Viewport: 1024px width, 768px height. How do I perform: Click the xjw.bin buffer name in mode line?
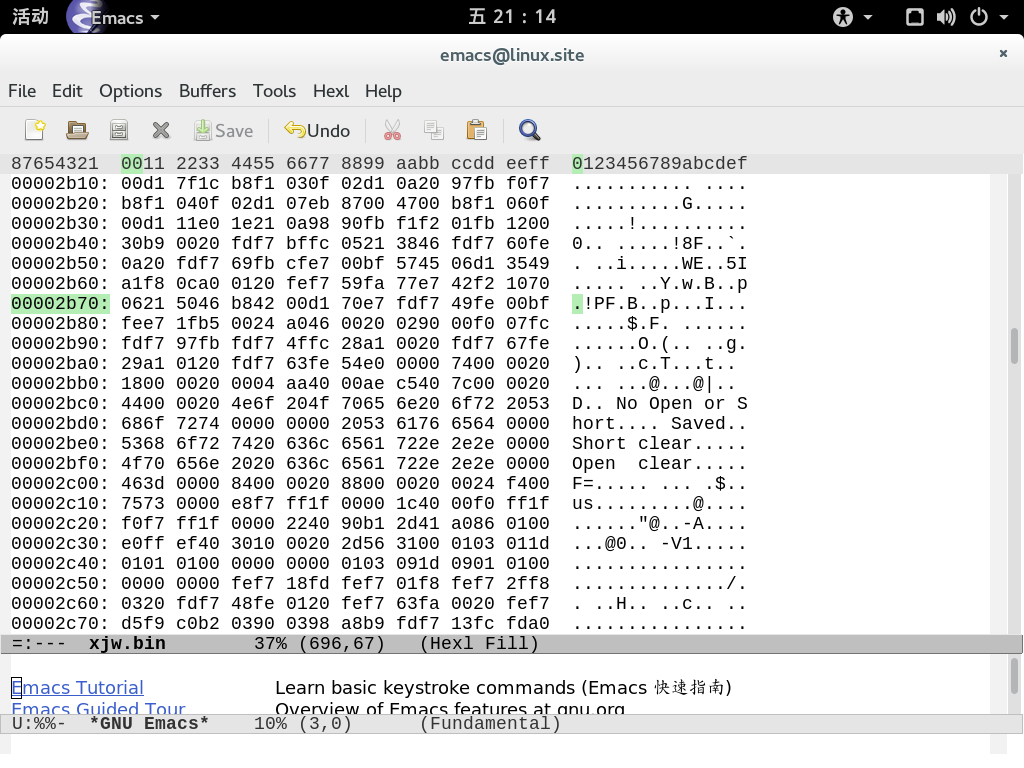127,644
